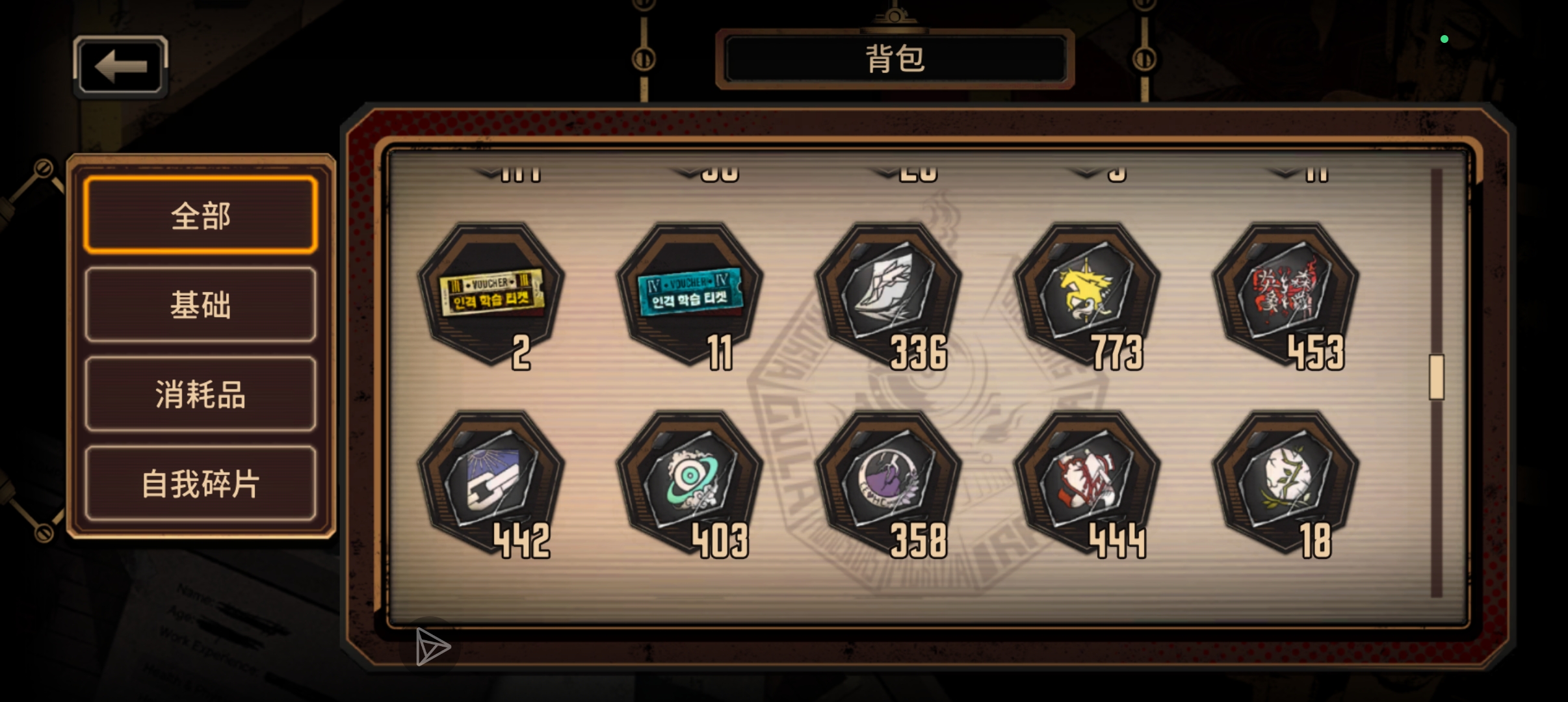The width and height of the screenshot is (1568, 702).
Task: Select the purple moon shard with 358
Action: click(889, 482)
